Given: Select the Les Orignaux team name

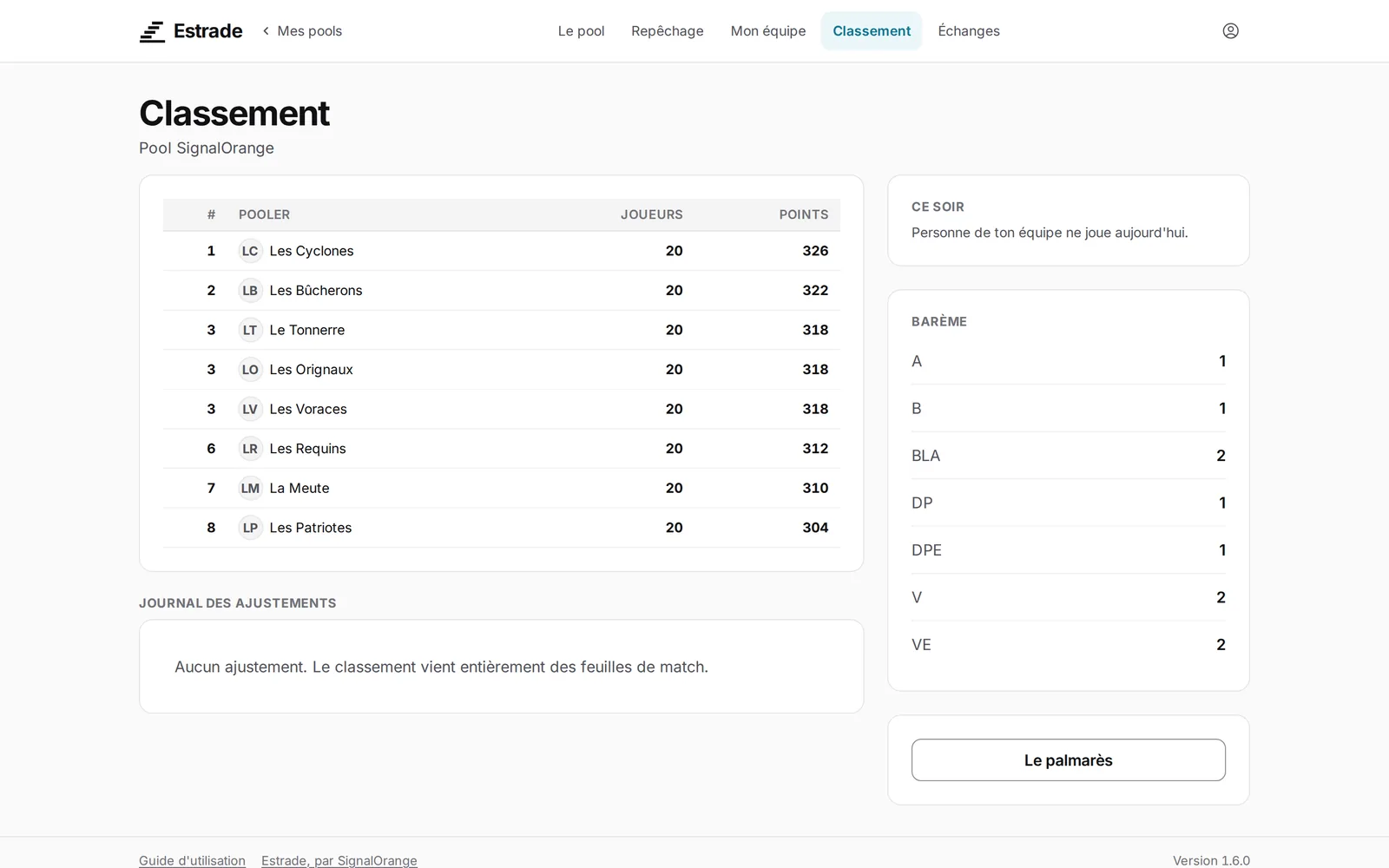Looking at the screenshot, I should coord(312,370).
